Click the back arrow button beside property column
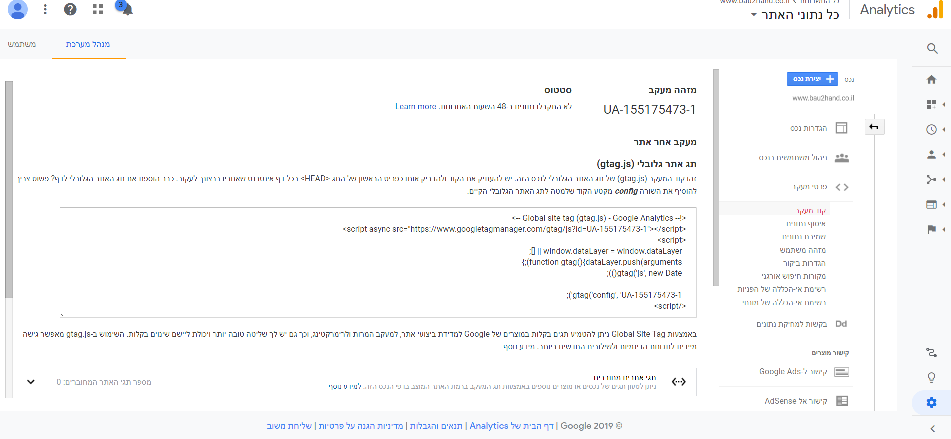The width and height of the screenshot is (951, 439). 873,127
